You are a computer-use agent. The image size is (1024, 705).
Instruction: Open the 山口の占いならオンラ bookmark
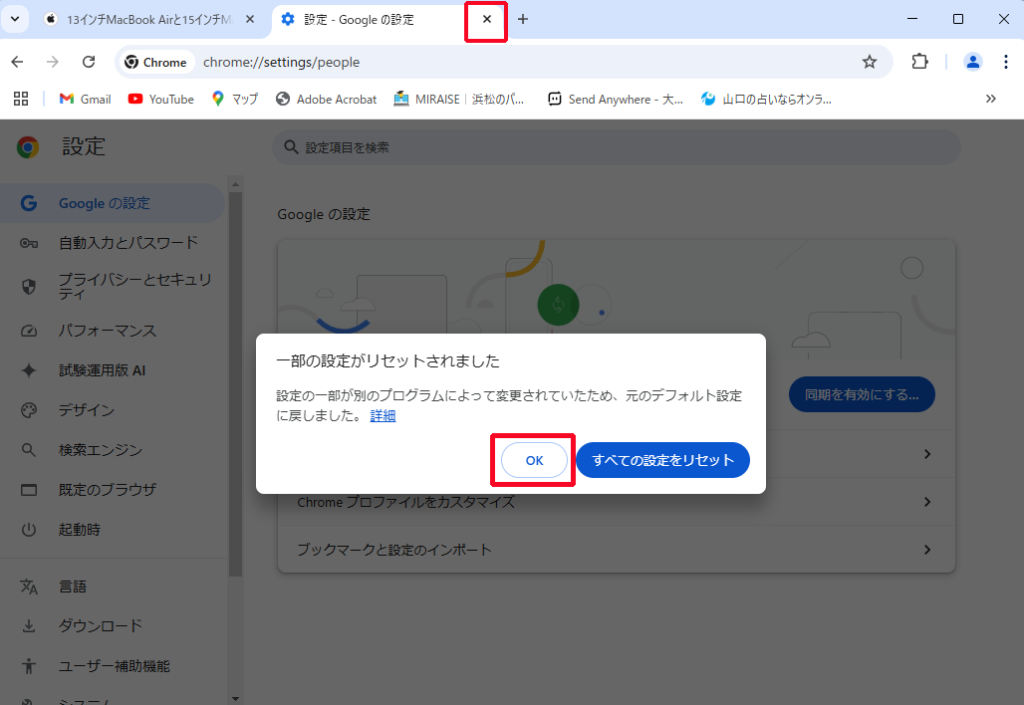(766, 99)
